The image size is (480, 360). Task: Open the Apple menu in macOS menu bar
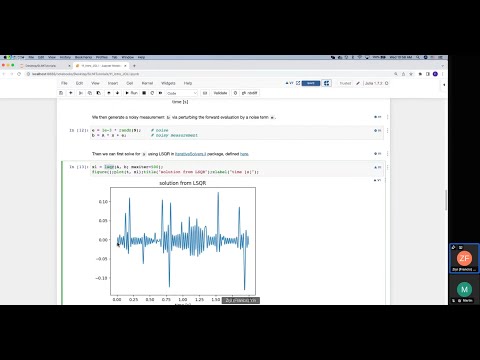pos(4,57)
